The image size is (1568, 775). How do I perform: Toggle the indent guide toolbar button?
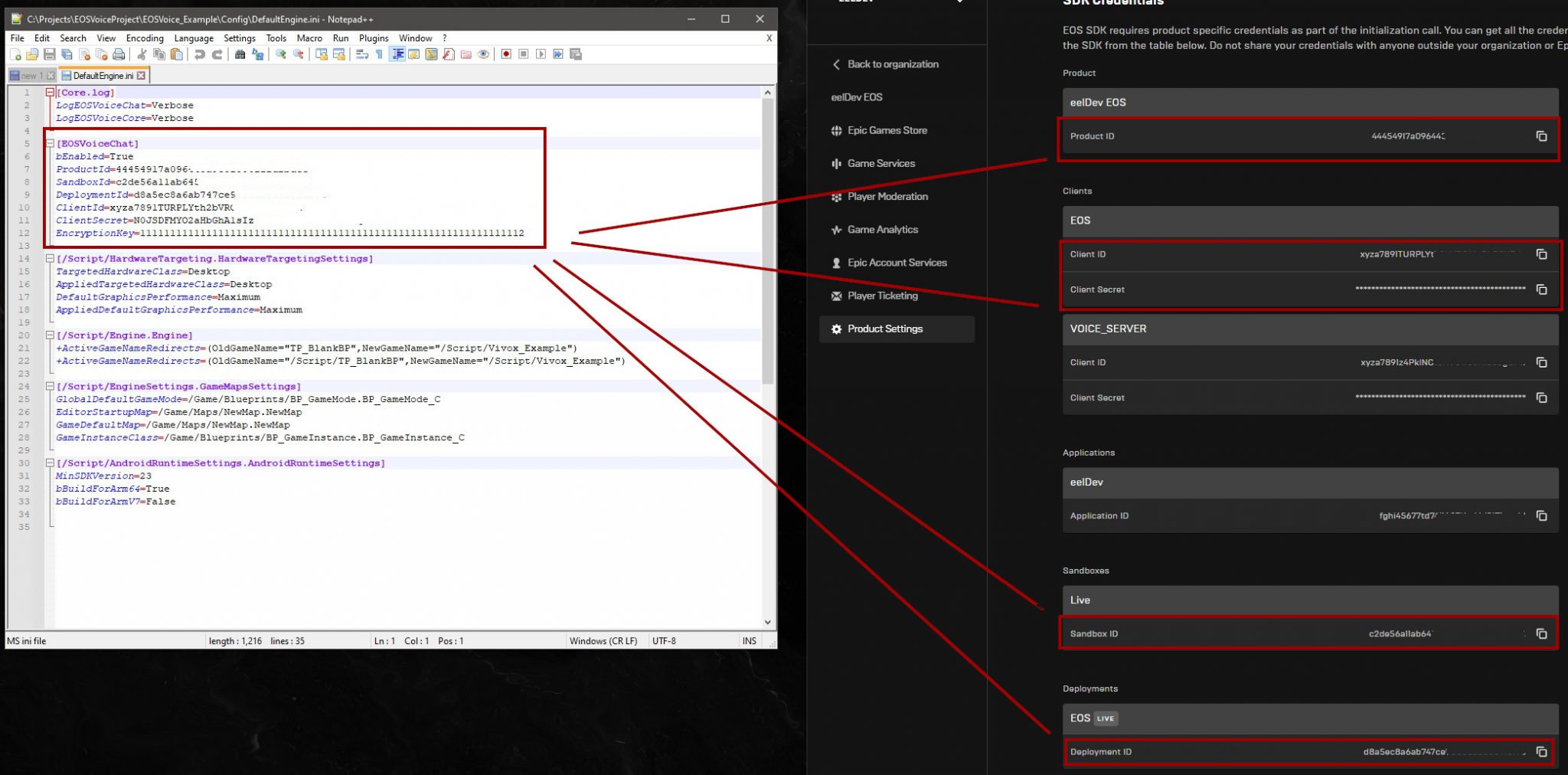pos(397,54)
